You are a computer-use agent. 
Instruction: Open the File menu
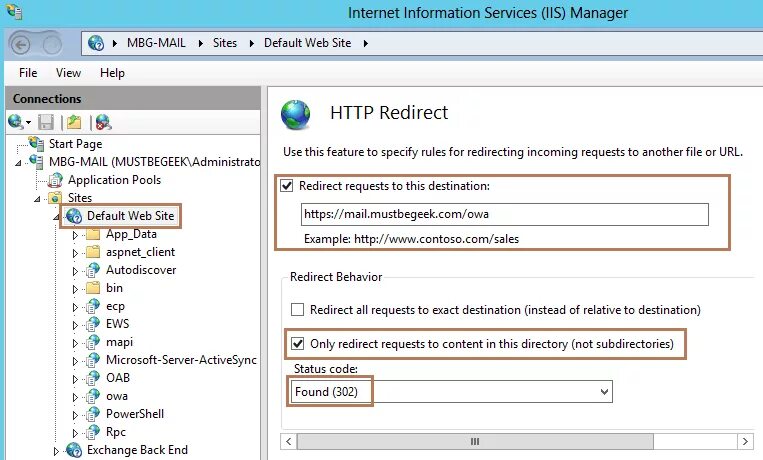(x=28, y=73)
